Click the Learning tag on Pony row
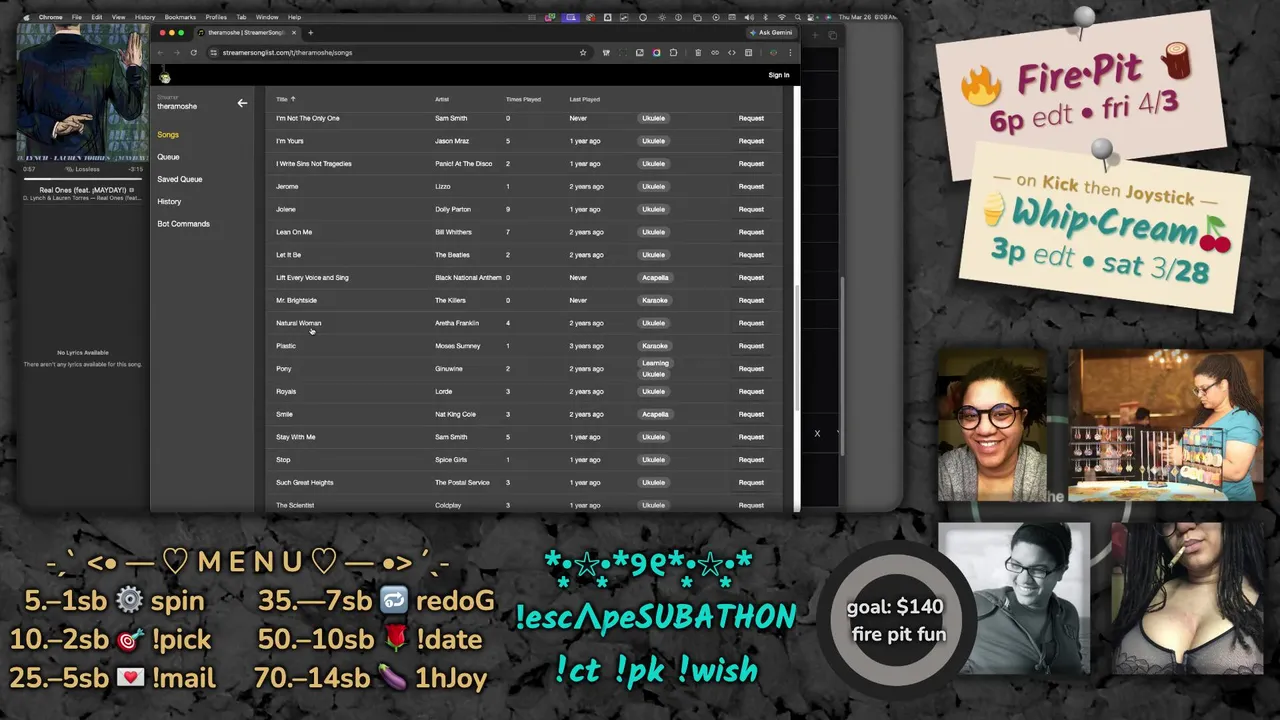The height and width of the screenshot is (720, 1280). [655, 363]
